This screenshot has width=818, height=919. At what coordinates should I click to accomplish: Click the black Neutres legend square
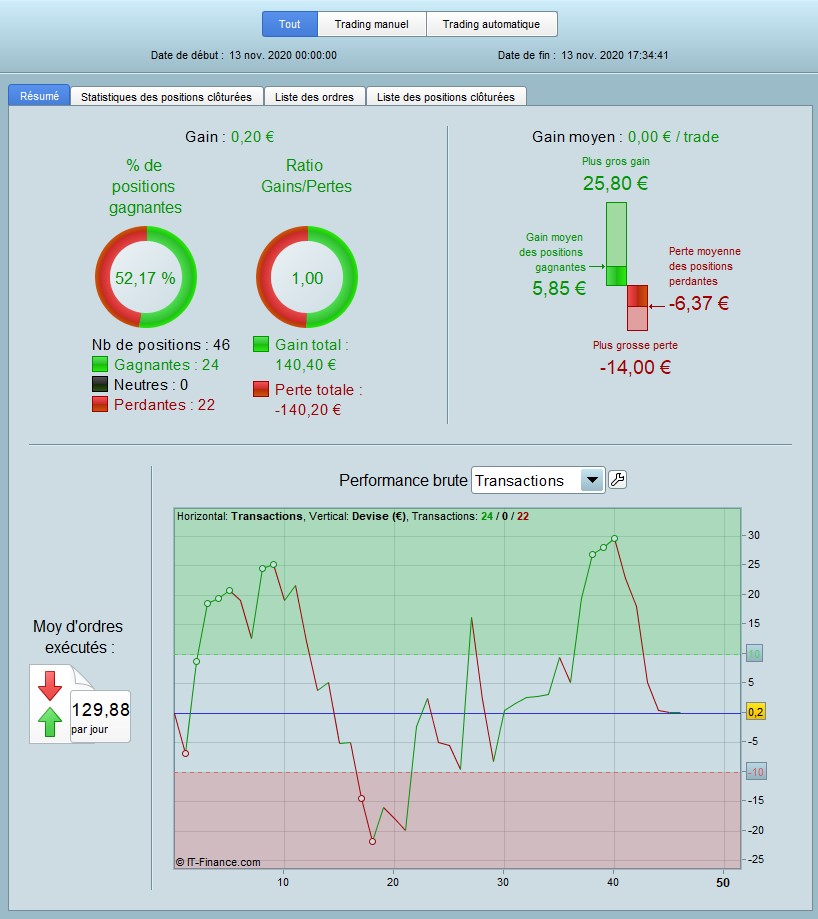pos(100,384)
